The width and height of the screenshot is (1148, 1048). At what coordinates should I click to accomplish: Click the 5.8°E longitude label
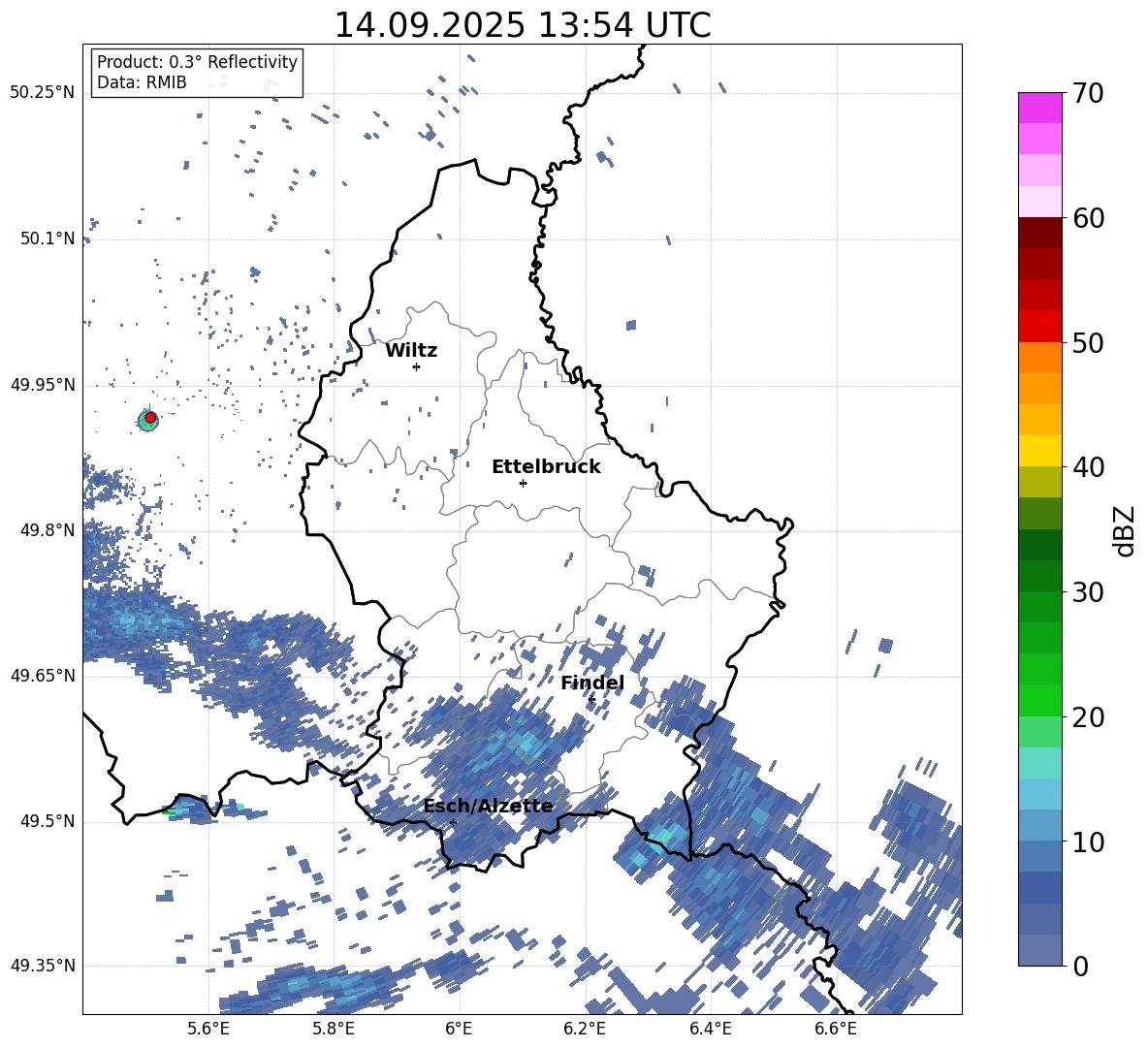(334, 1029)
